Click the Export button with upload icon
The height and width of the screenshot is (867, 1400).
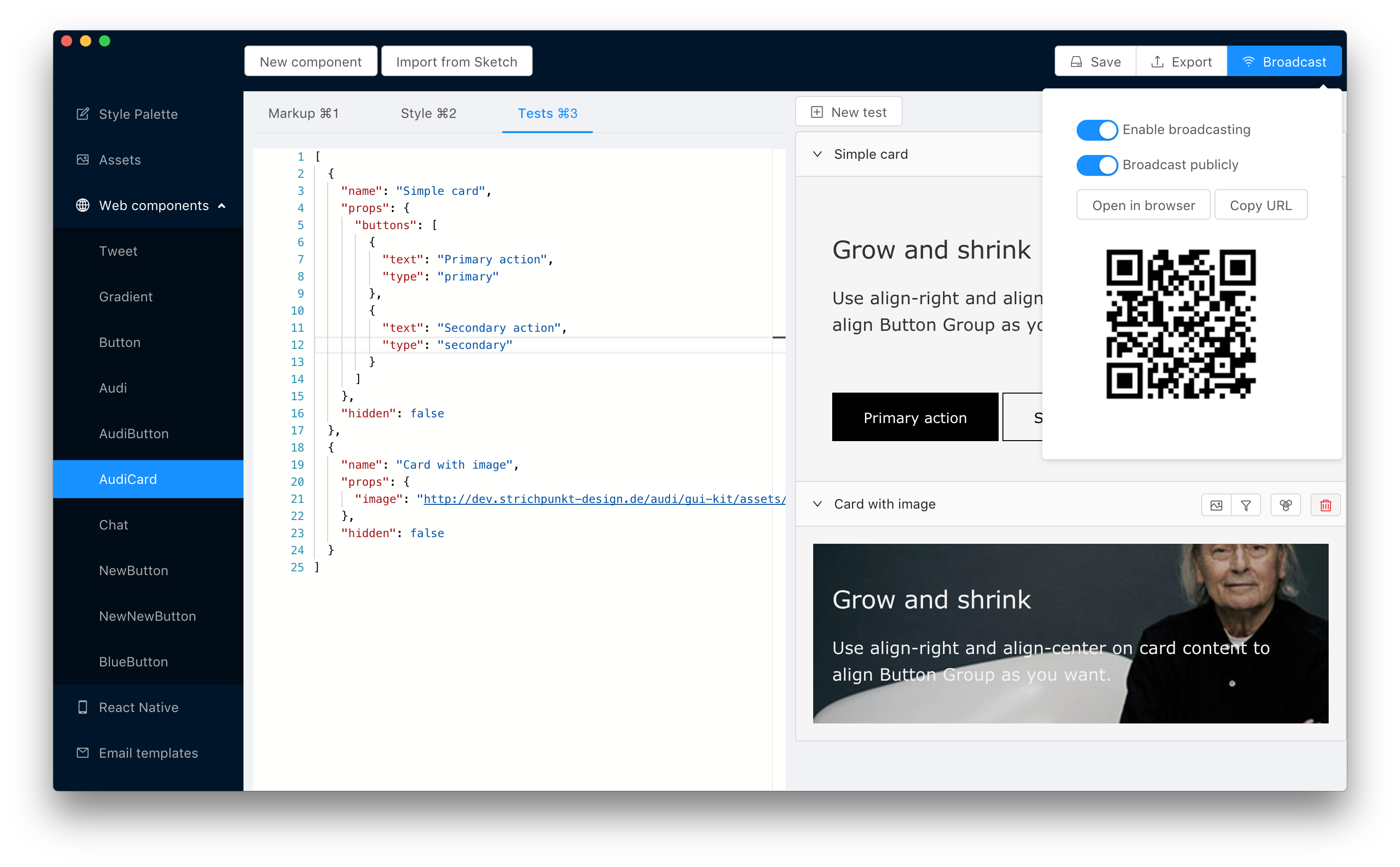1181,61
